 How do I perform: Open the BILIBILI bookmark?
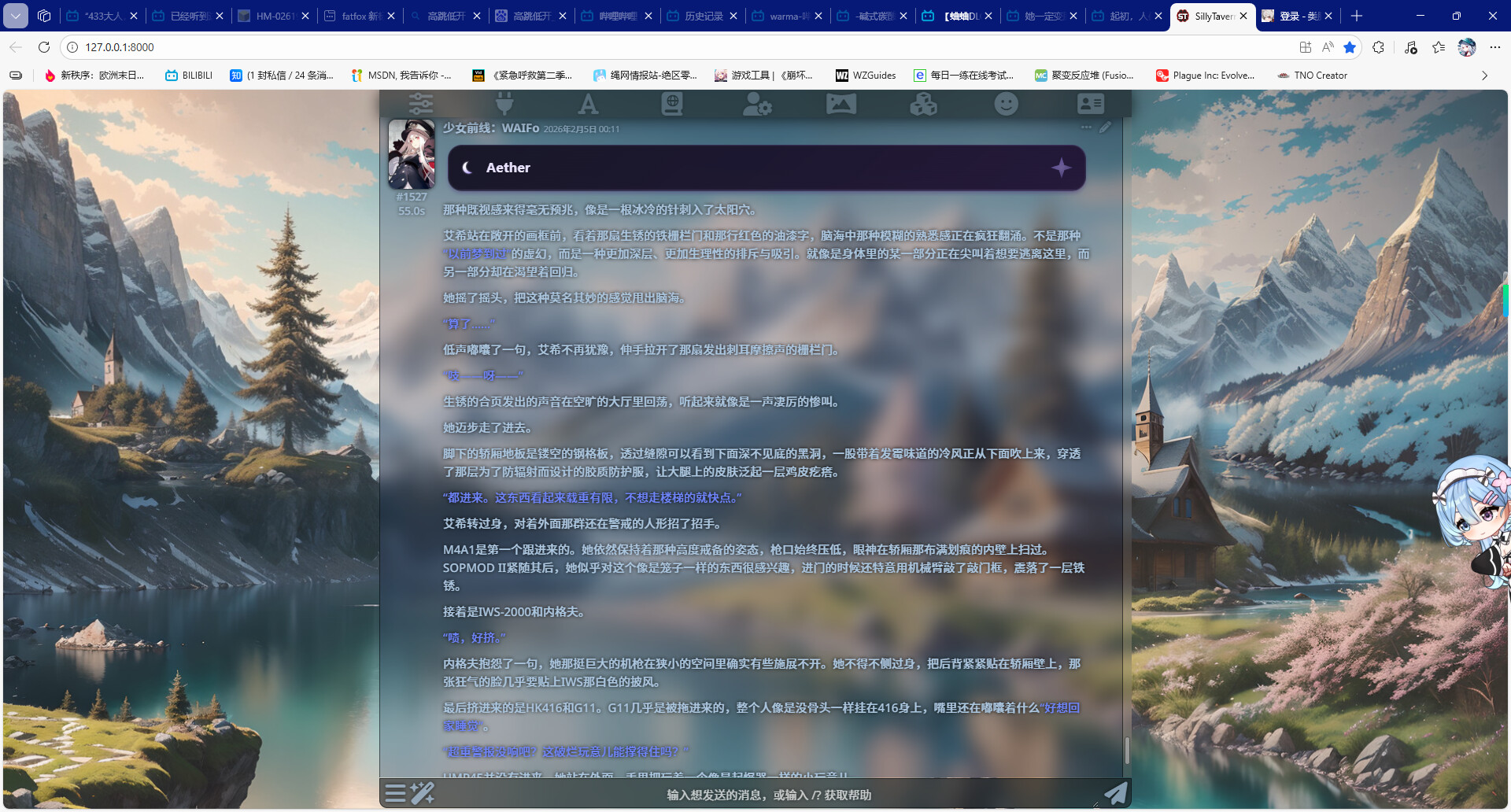(189, 76)
